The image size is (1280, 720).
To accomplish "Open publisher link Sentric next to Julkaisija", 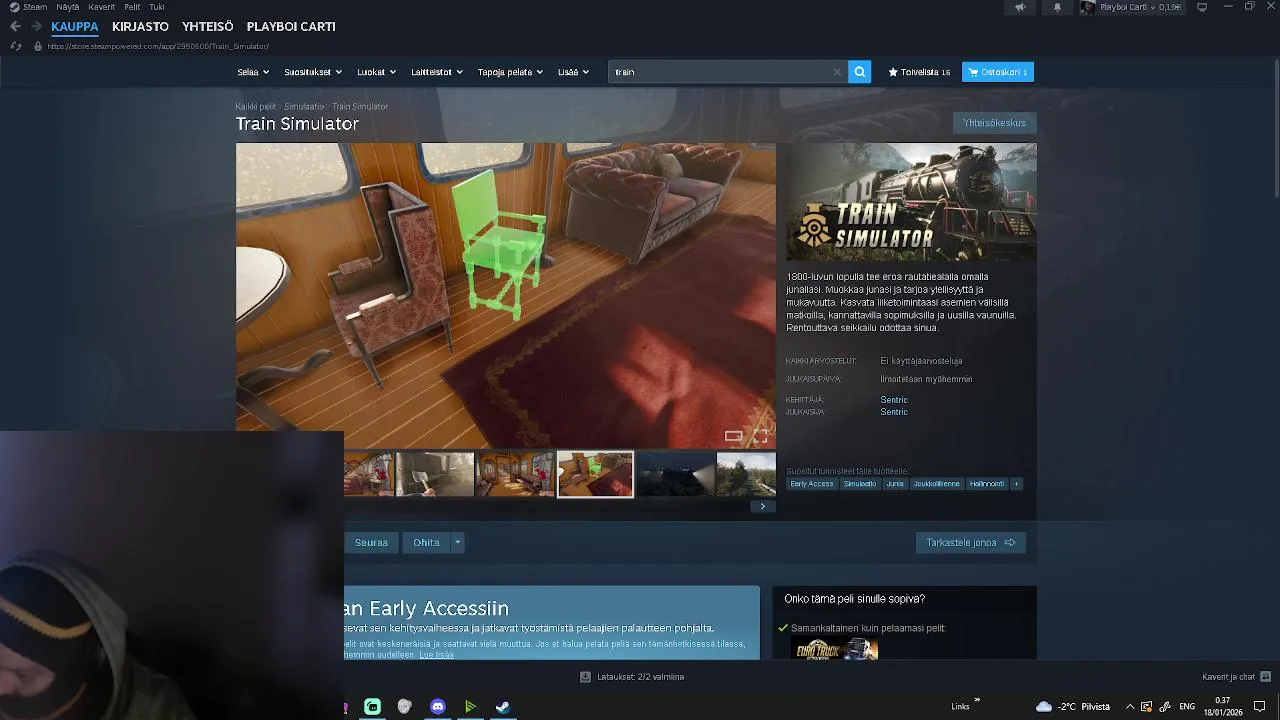I will tap(894, 412).
